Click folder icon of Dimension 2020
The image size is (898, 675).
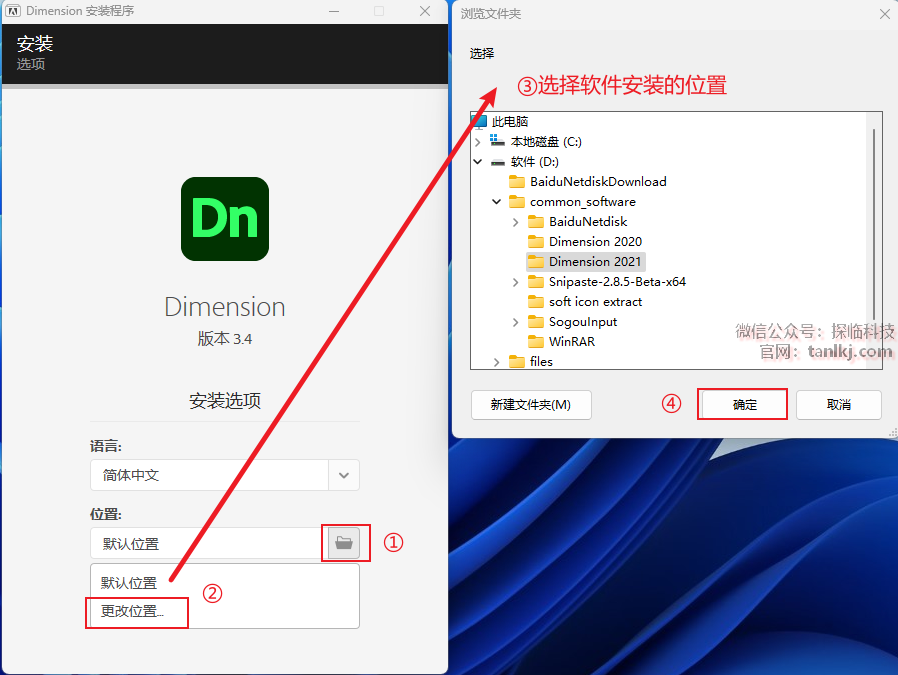click(536, 242)
